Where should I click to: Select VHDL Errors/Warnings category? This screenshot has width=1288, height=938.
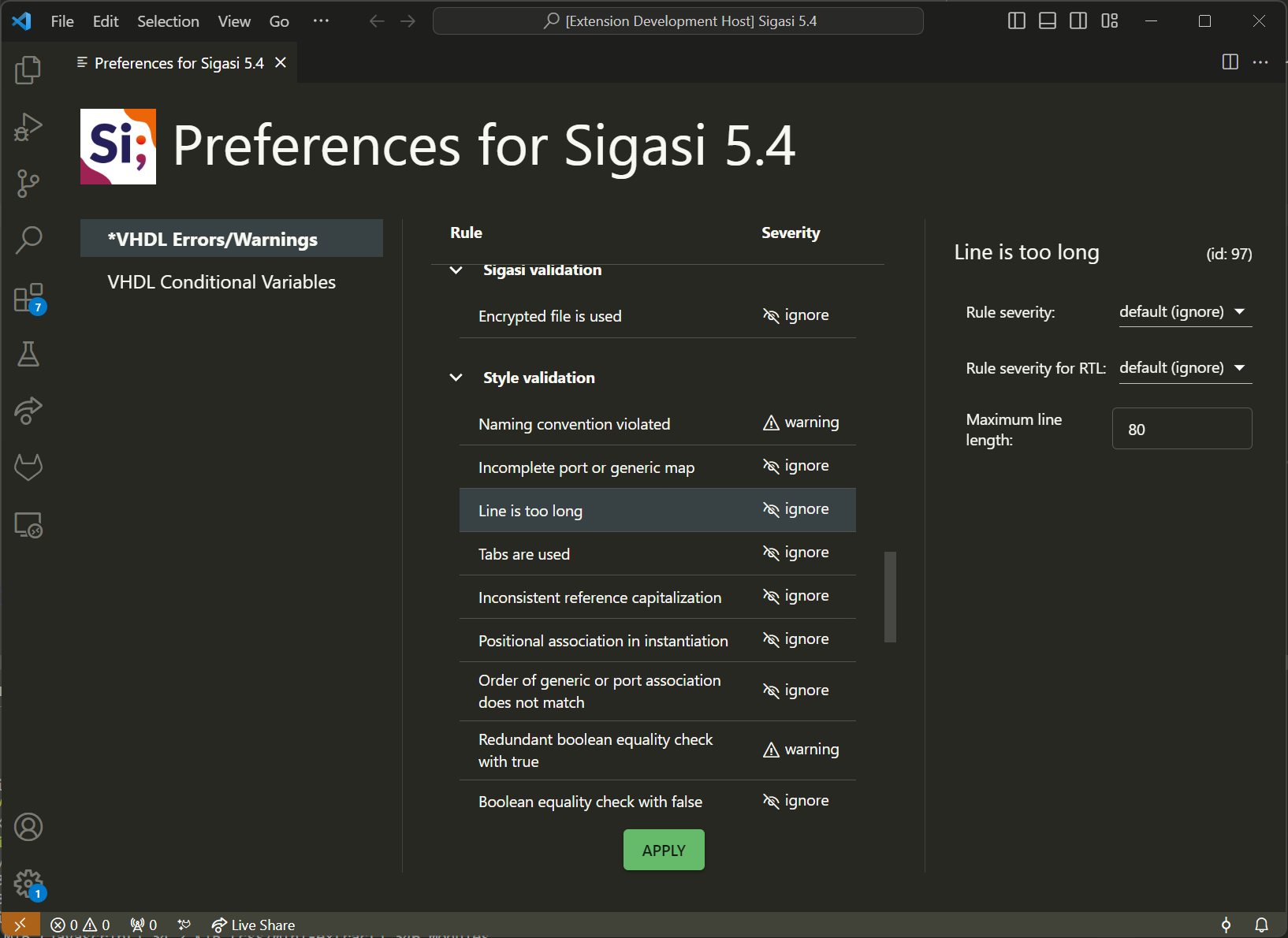232,239
